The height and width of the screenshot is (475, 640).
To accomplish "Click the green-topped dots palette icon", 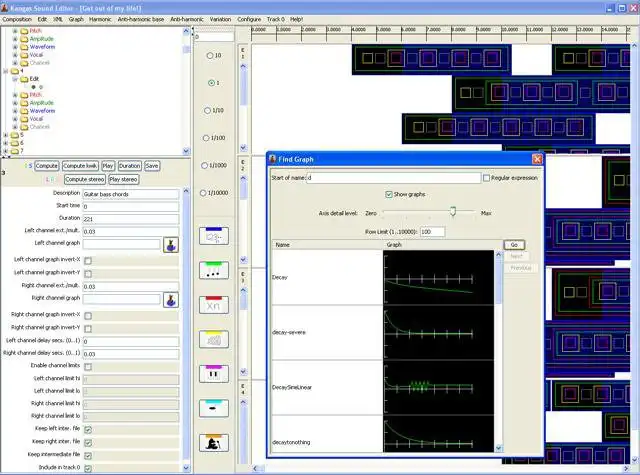I will 213,271.
